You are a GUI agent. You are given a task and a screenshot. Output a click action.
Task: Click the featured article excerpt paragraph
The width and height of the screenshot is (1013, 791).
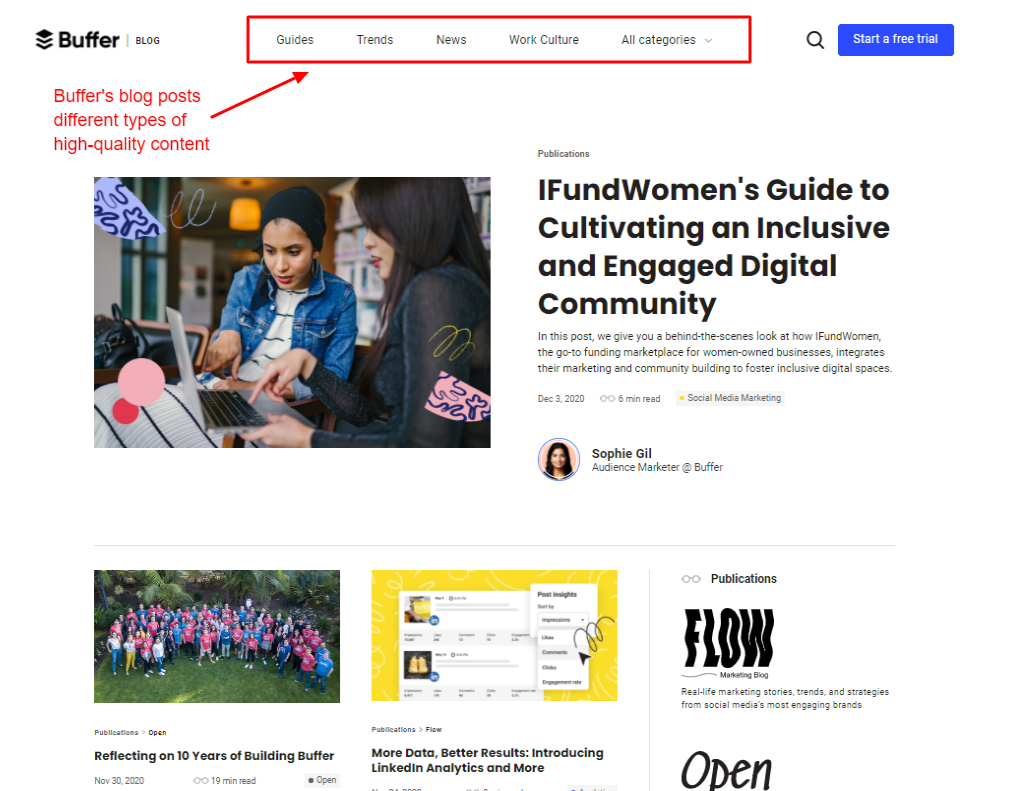715,352
